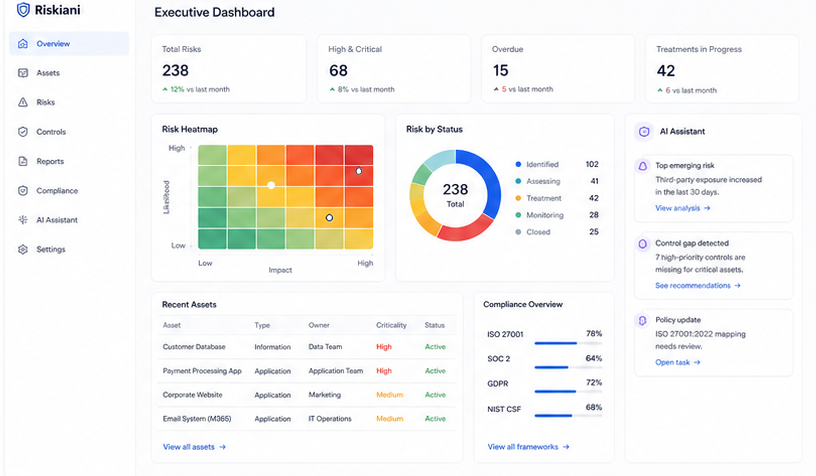816x476 pixels.
Task: Open the See recommendations link
Action: [698, 286]
